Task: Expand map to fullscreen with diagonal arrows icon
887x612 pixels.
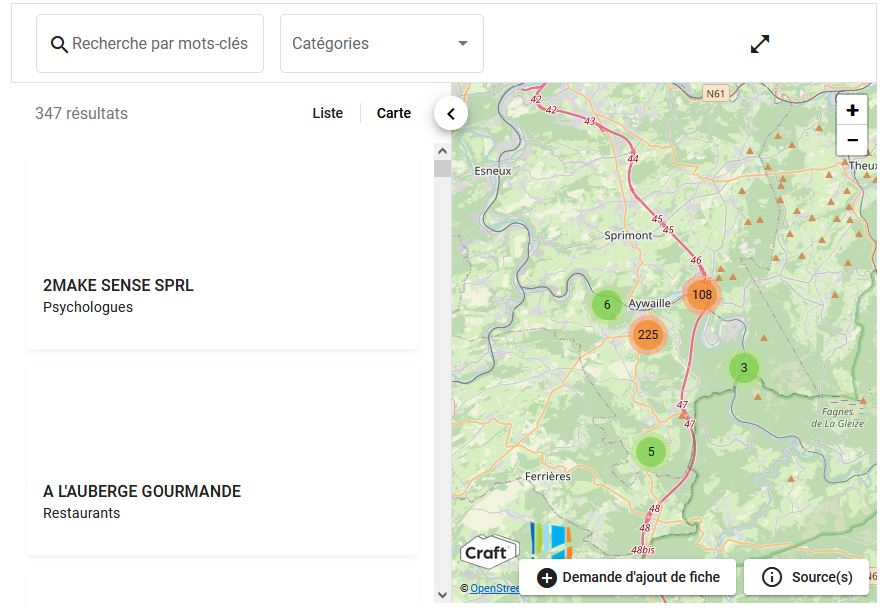Action: [760, 44]
